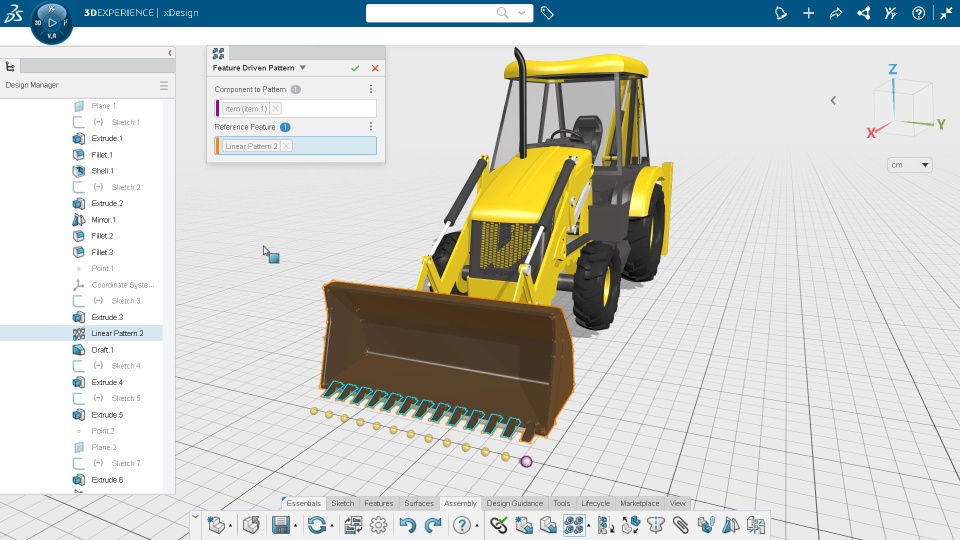Remove Linear Pattern.2 from Reference Feature
Viewport: 960px width, 540px height.
[287, 146]
